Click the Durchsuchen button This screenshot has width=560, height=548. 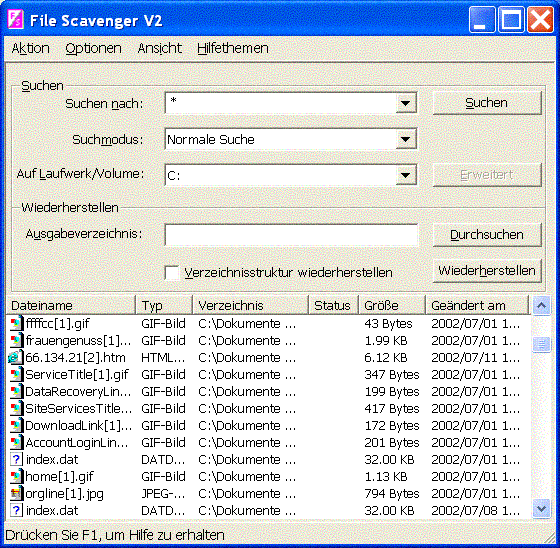[487, 235]
